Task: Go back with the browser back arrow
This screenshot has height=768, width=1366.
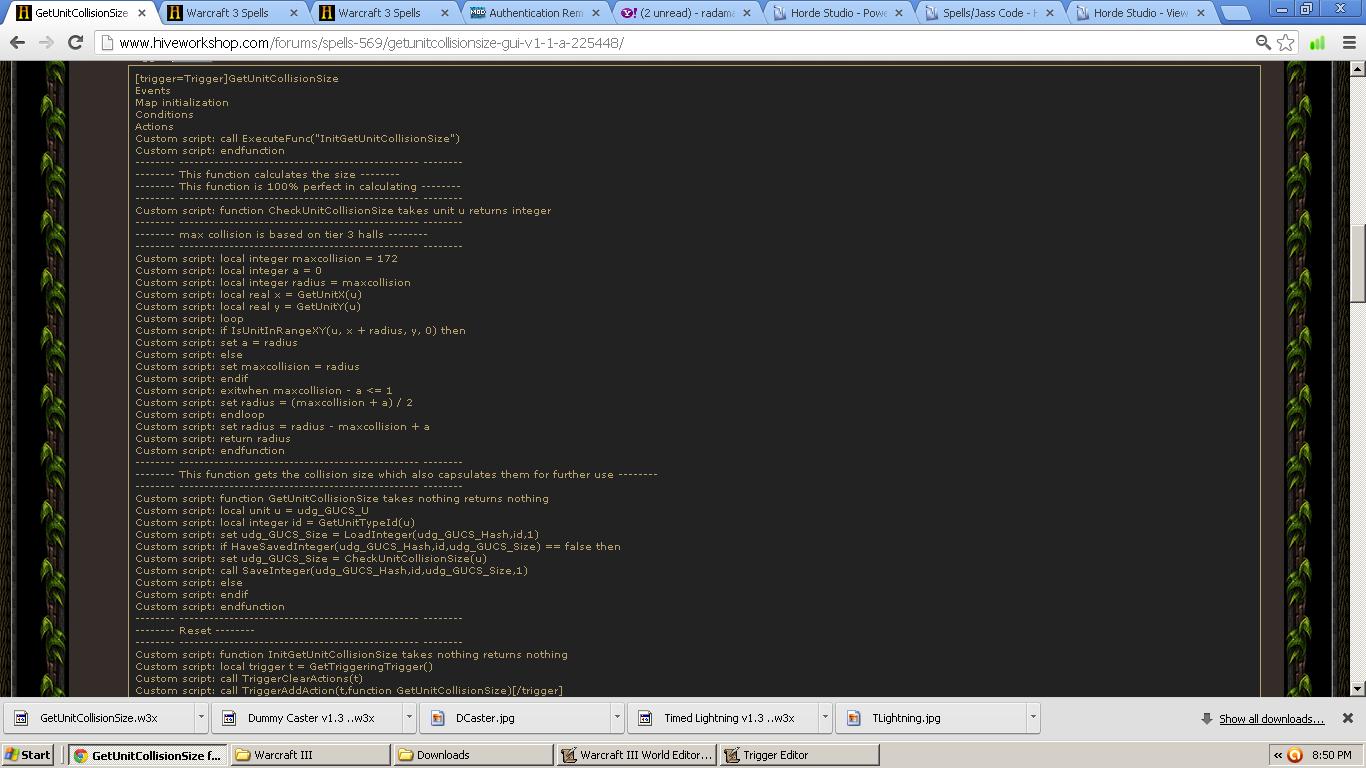Action: point(17,43)
